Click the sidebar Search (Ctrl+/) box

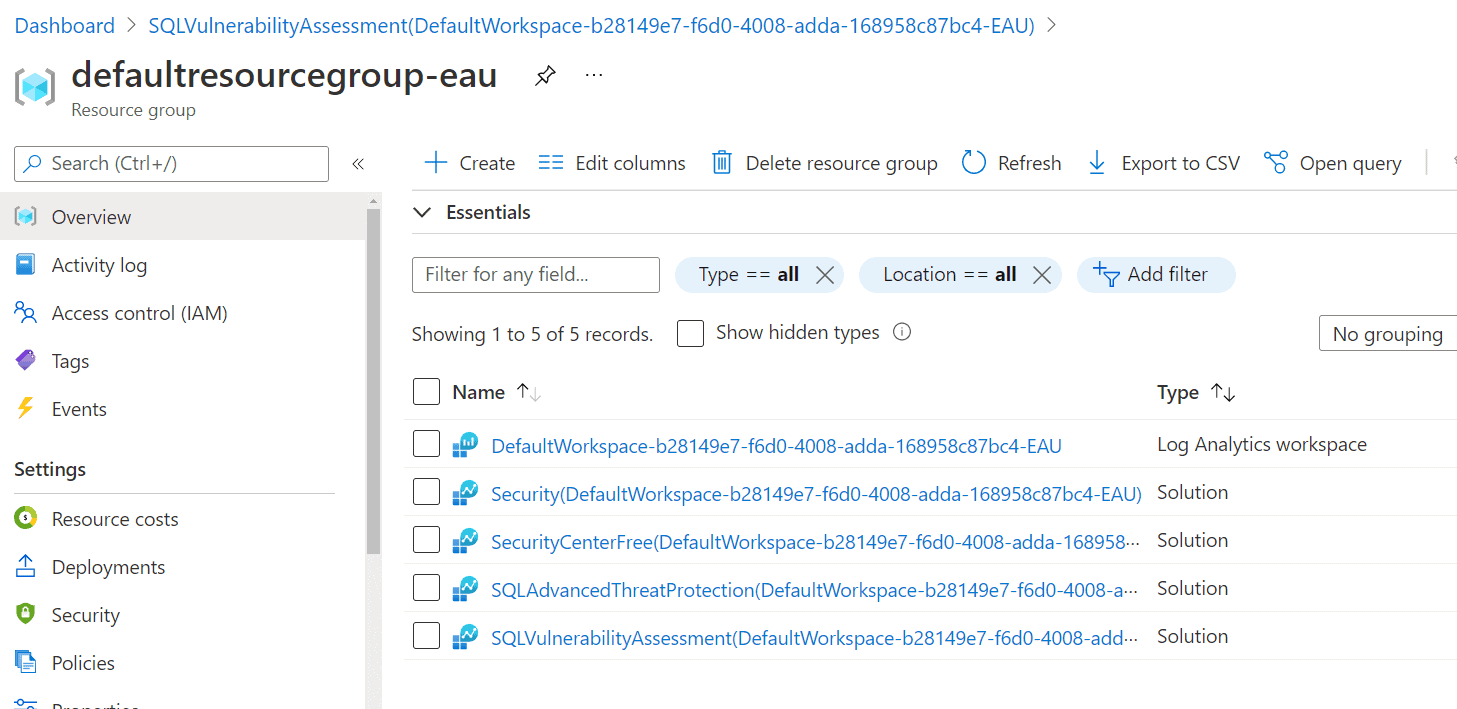click(171, 164)
